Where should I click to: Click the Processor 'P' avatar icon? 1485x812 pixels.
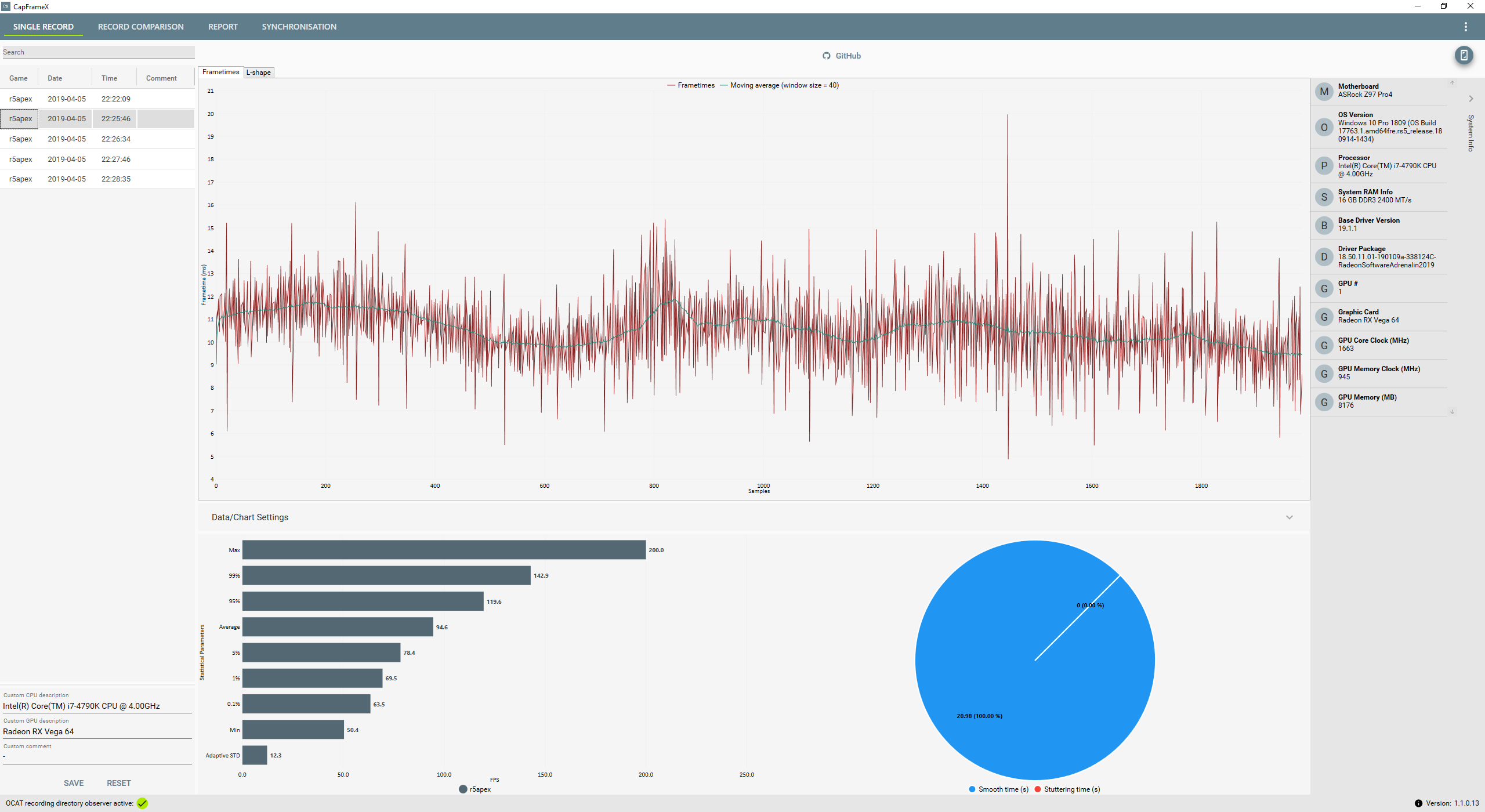point(1324,166)
